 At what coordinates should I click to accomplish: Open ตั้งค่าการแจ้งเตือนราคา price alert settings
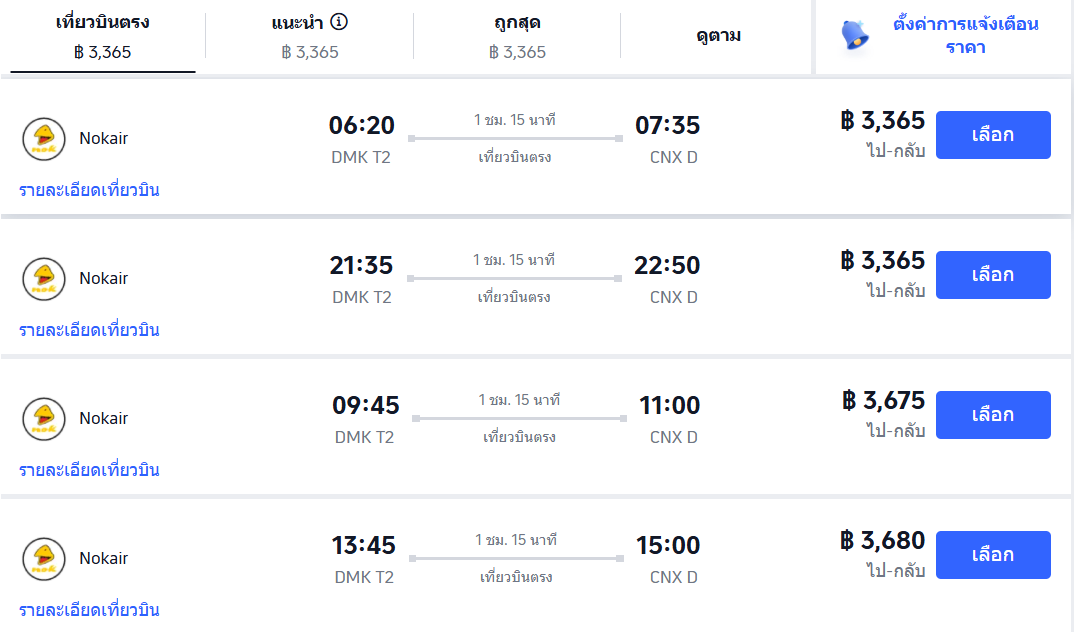click(965, 35)
